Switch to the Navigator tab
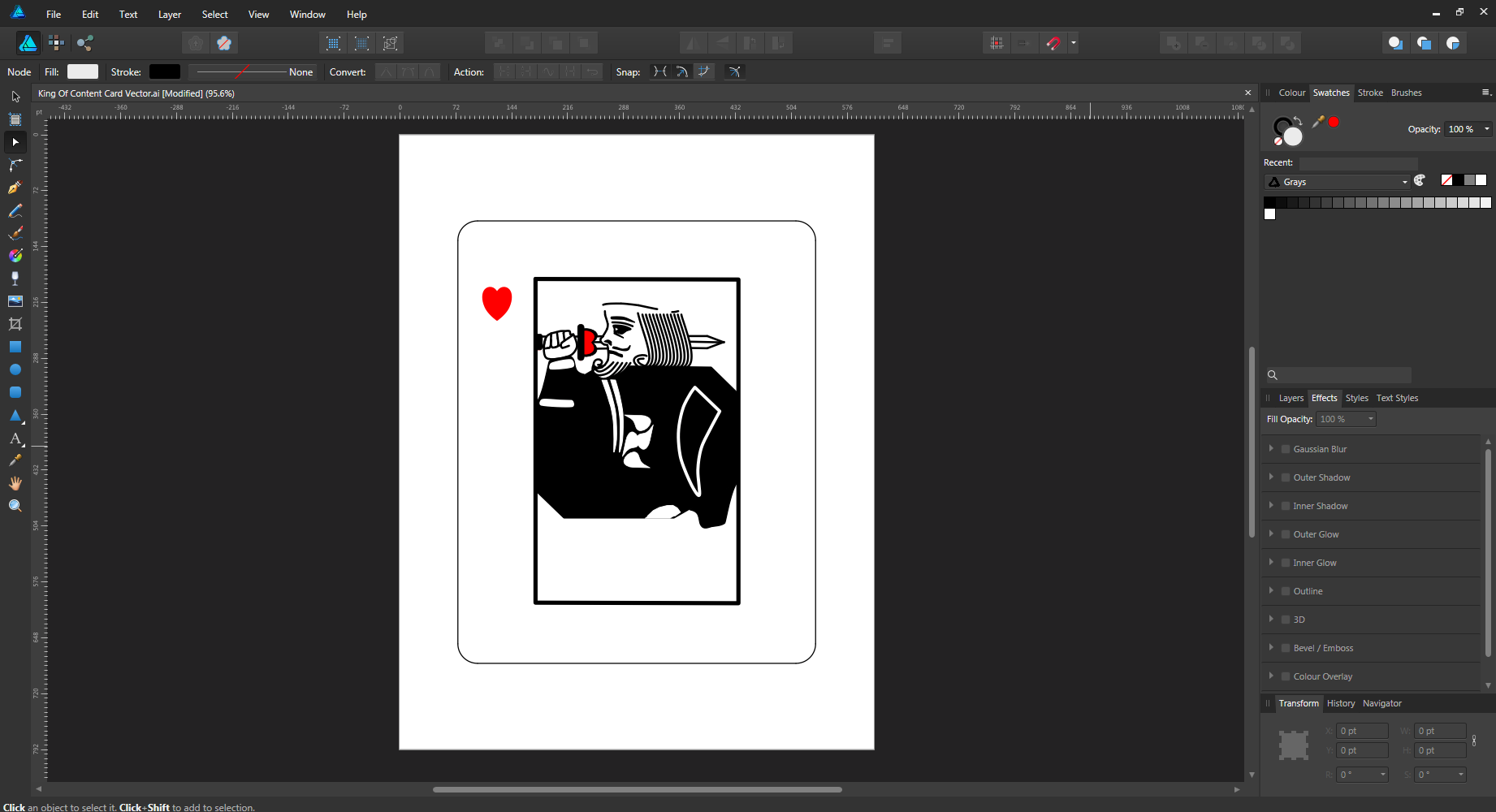Image resolution: width=1496 pixels, height=812 pixels. tap(1382, 703)
